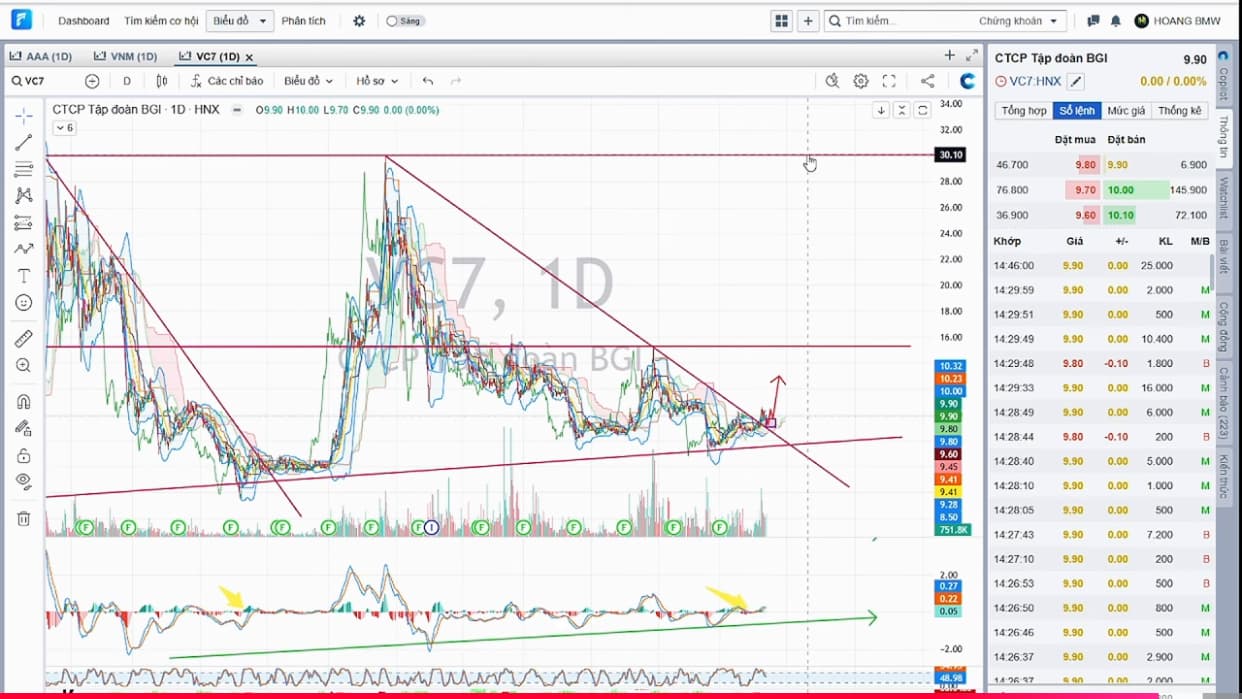Expand the Biểu đồ chart toolbar dropdown
Viewport: 1242px width, 699px height.
pyautogui.click(x=308, y=81)
